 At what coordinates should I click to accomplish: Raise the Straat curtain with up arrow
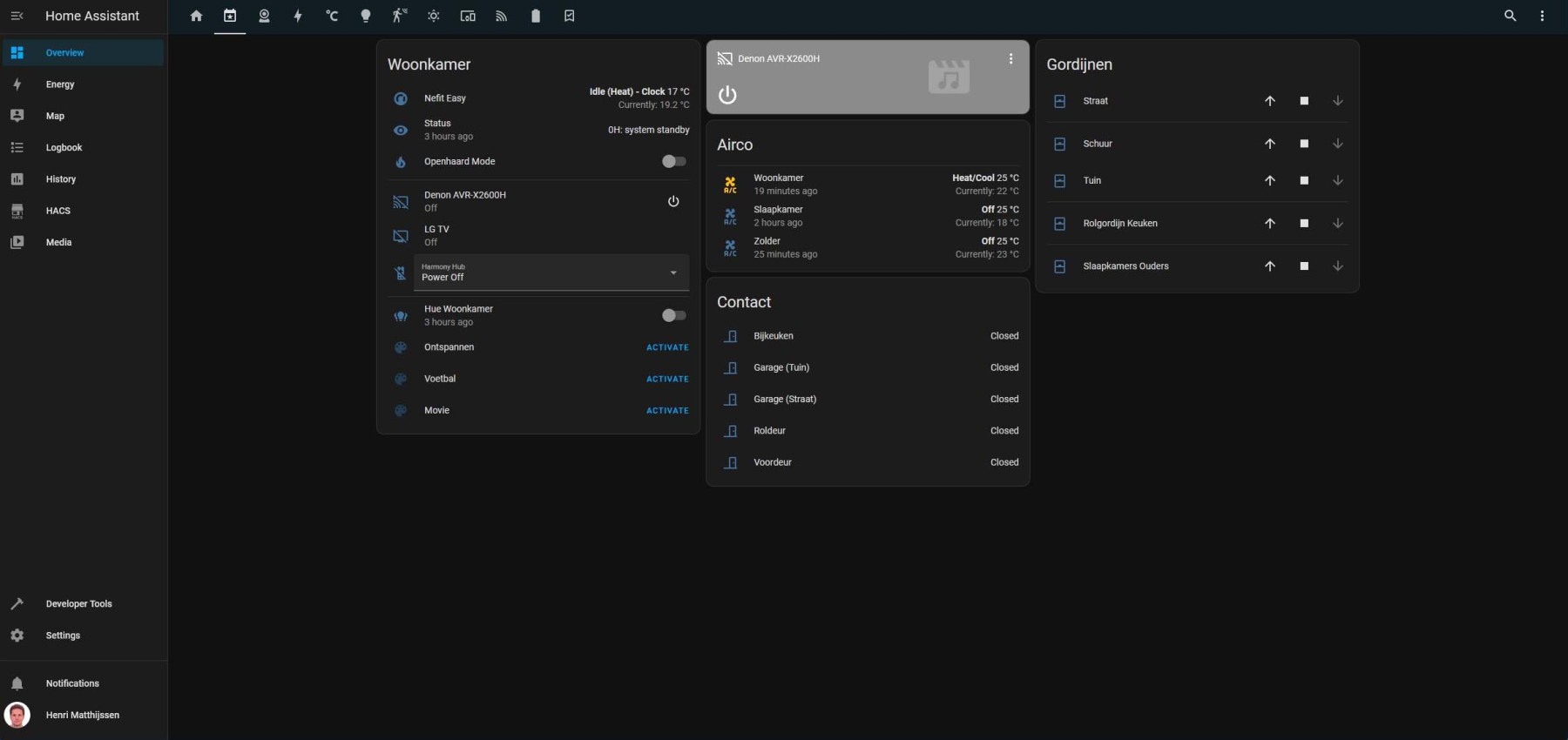[x=1270, y=101]
